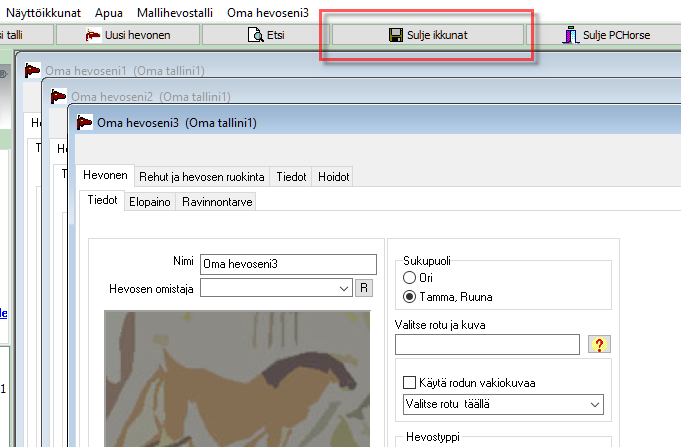Open the Näyttöikkunat menu

tap(43, 12)
